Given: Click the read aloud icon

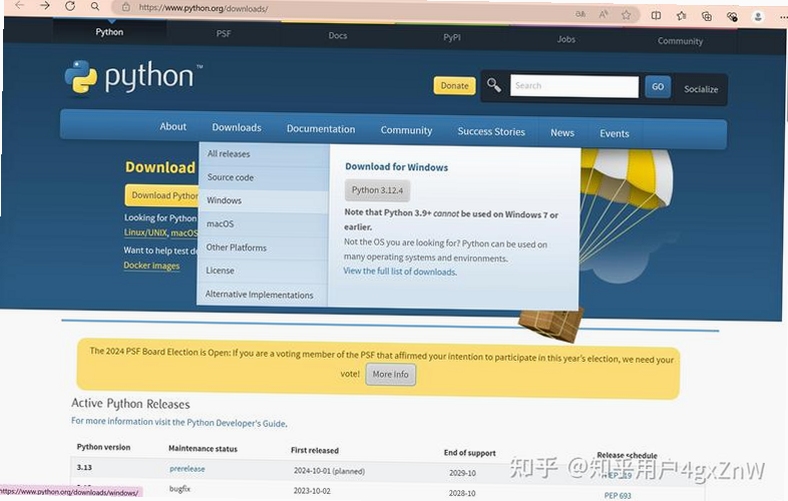Looking at the screenshot, I should [x=603, y=15].
